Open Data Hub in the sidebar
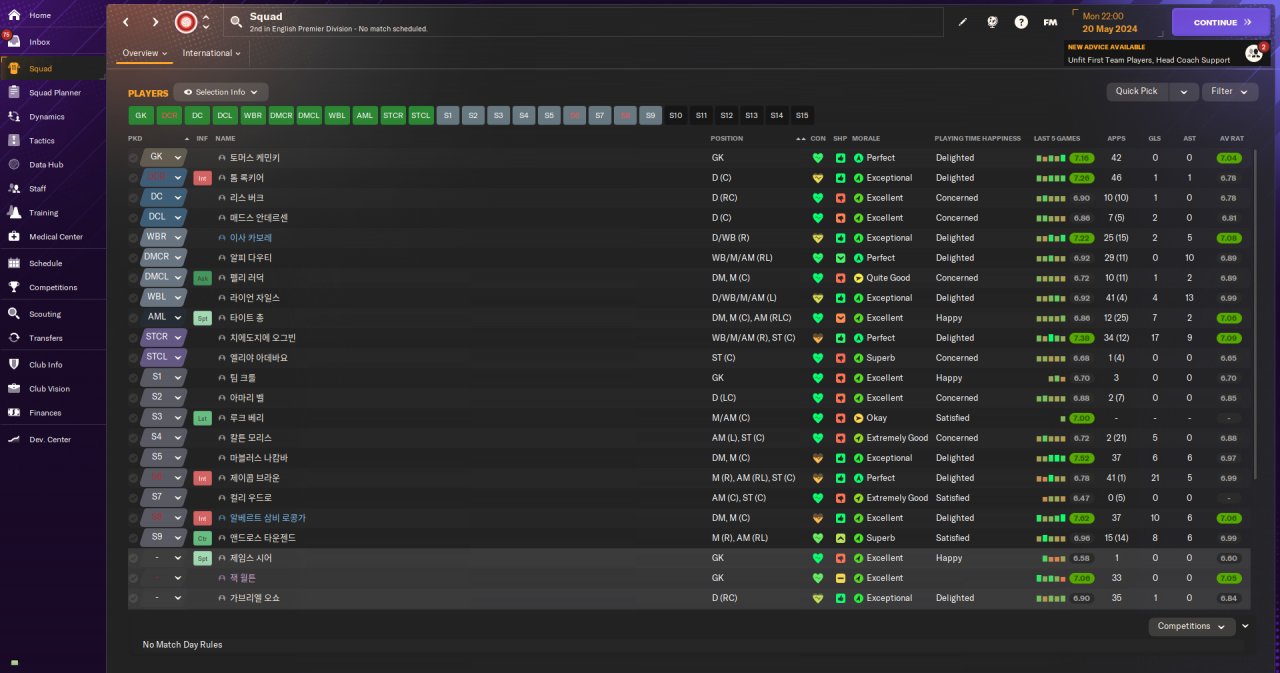The height and width of the screenshot is (673, 1280). tap(45, 165)
